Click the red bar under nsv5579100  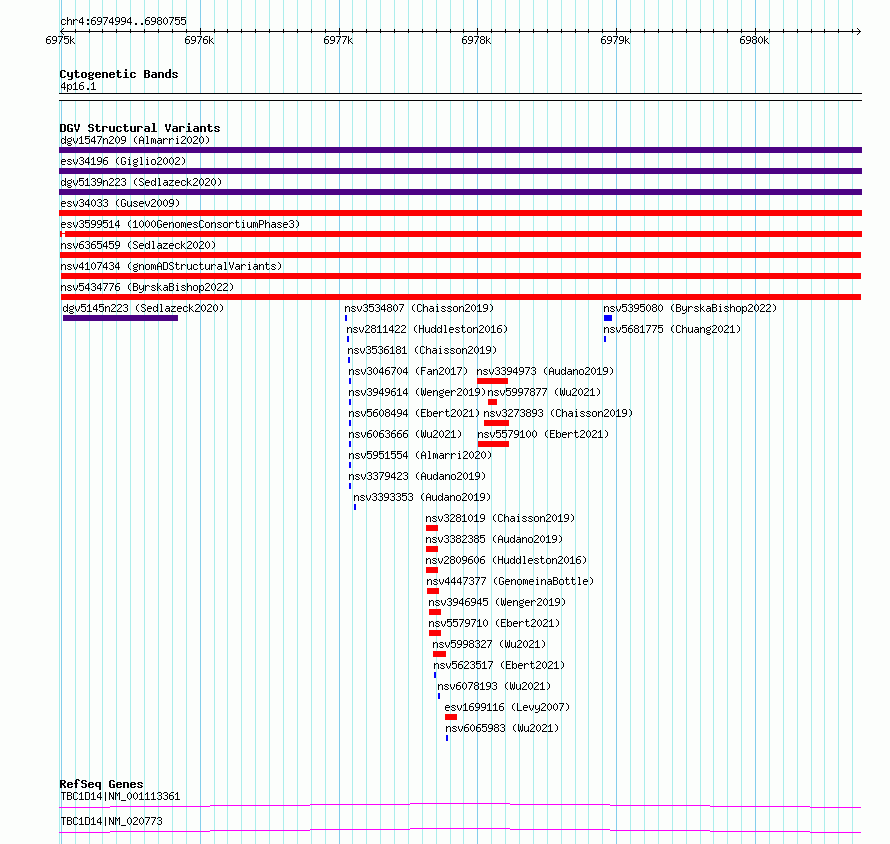tap(493, 444)
